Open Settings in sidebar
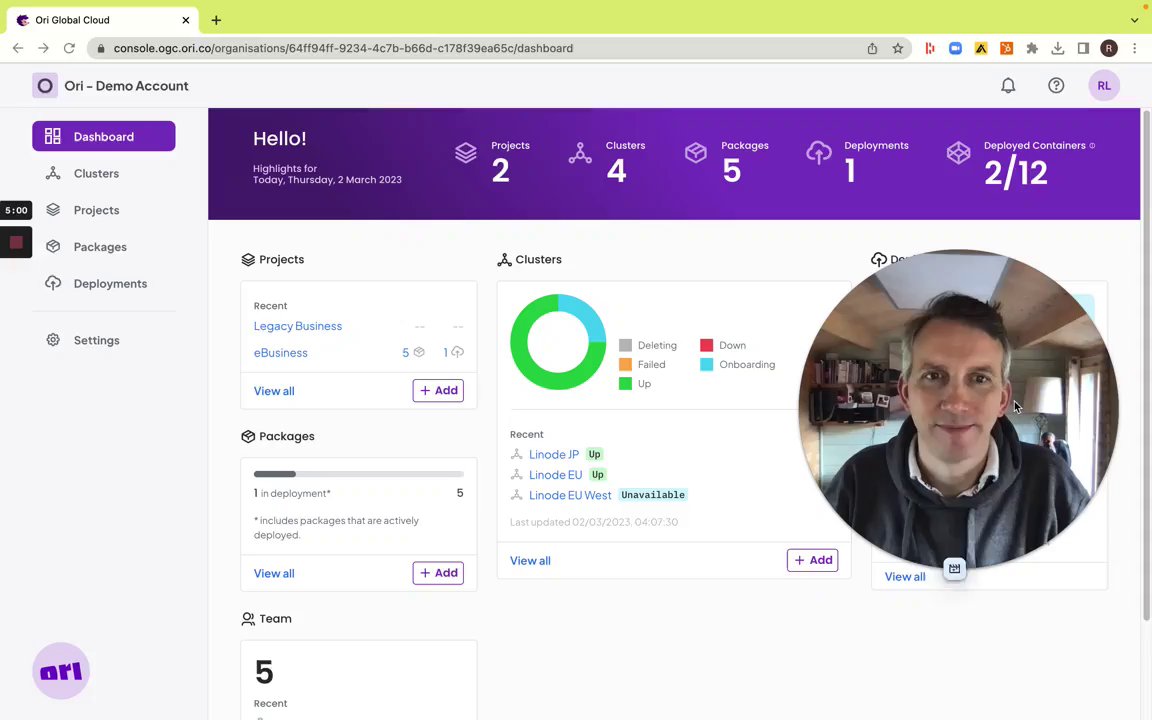Viewport: 1152px width, 720px height. pos(96,340)
